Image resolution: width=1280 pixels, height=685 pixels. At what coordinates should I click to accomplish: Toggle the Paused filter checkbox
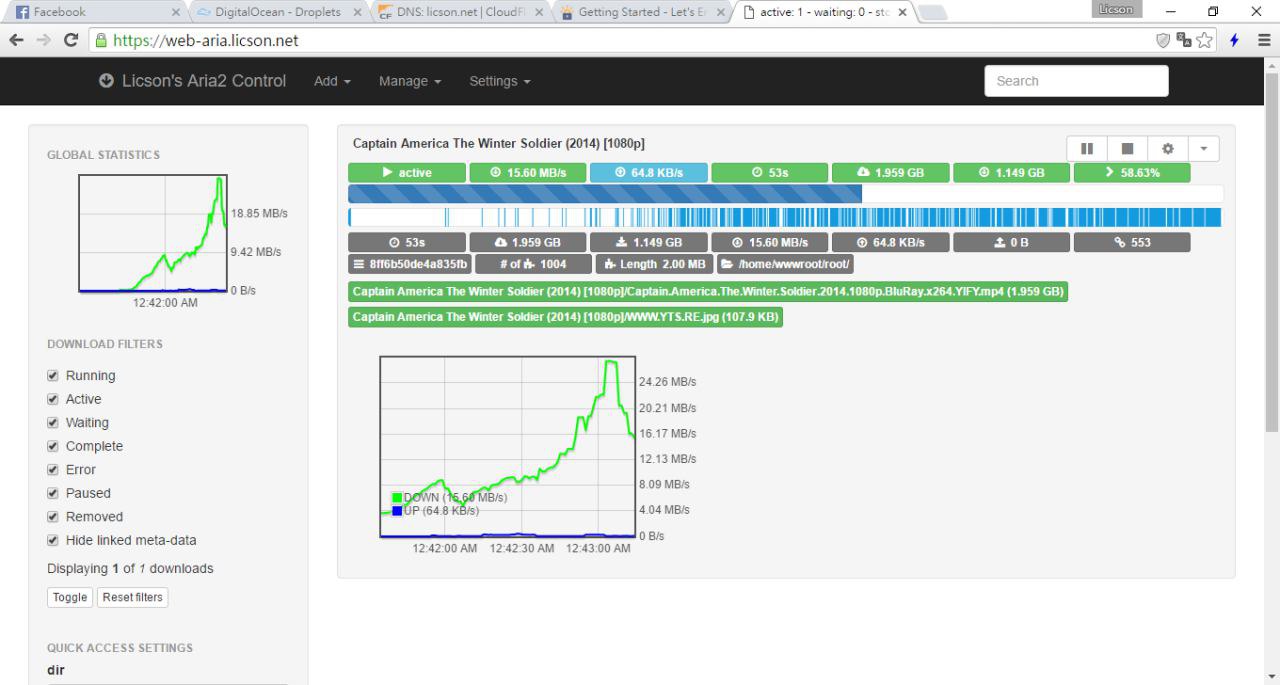point(53,493)
